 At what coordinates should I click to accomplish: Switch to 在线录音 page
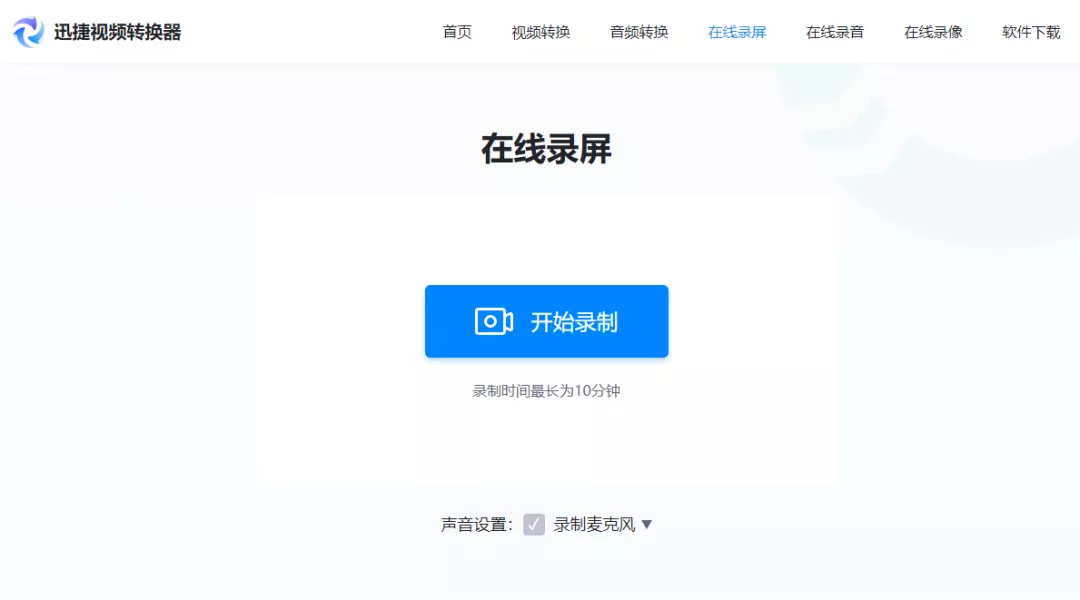(835, 32)
